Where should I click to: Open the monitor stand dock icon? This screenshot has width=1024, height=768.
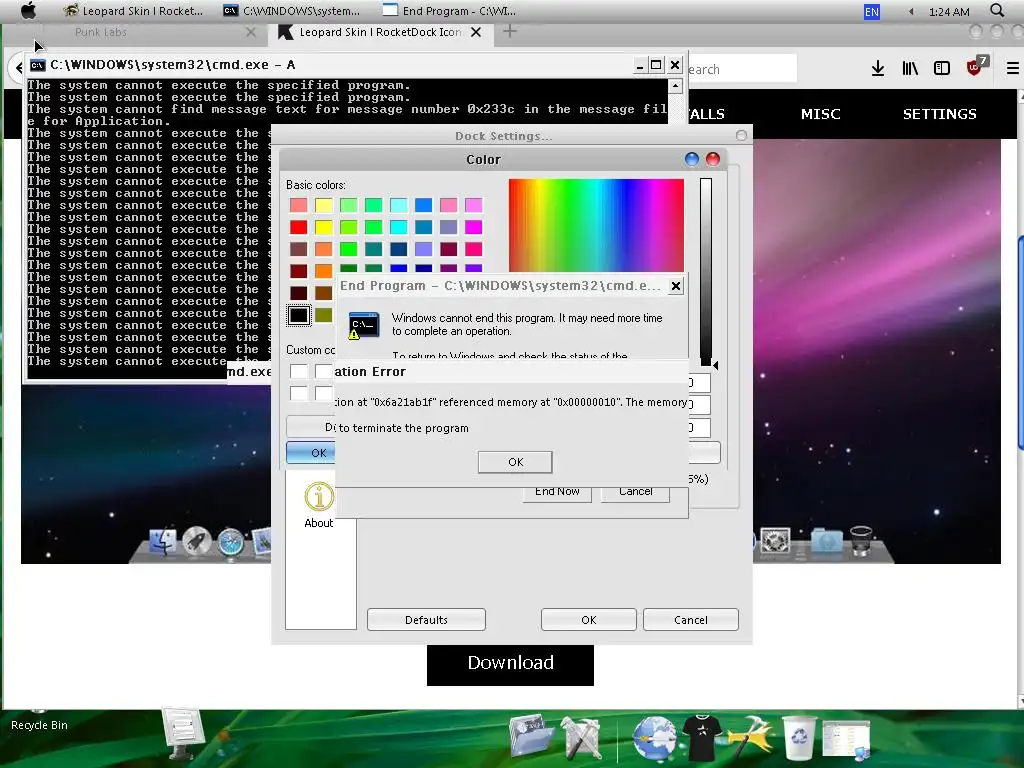182,733
